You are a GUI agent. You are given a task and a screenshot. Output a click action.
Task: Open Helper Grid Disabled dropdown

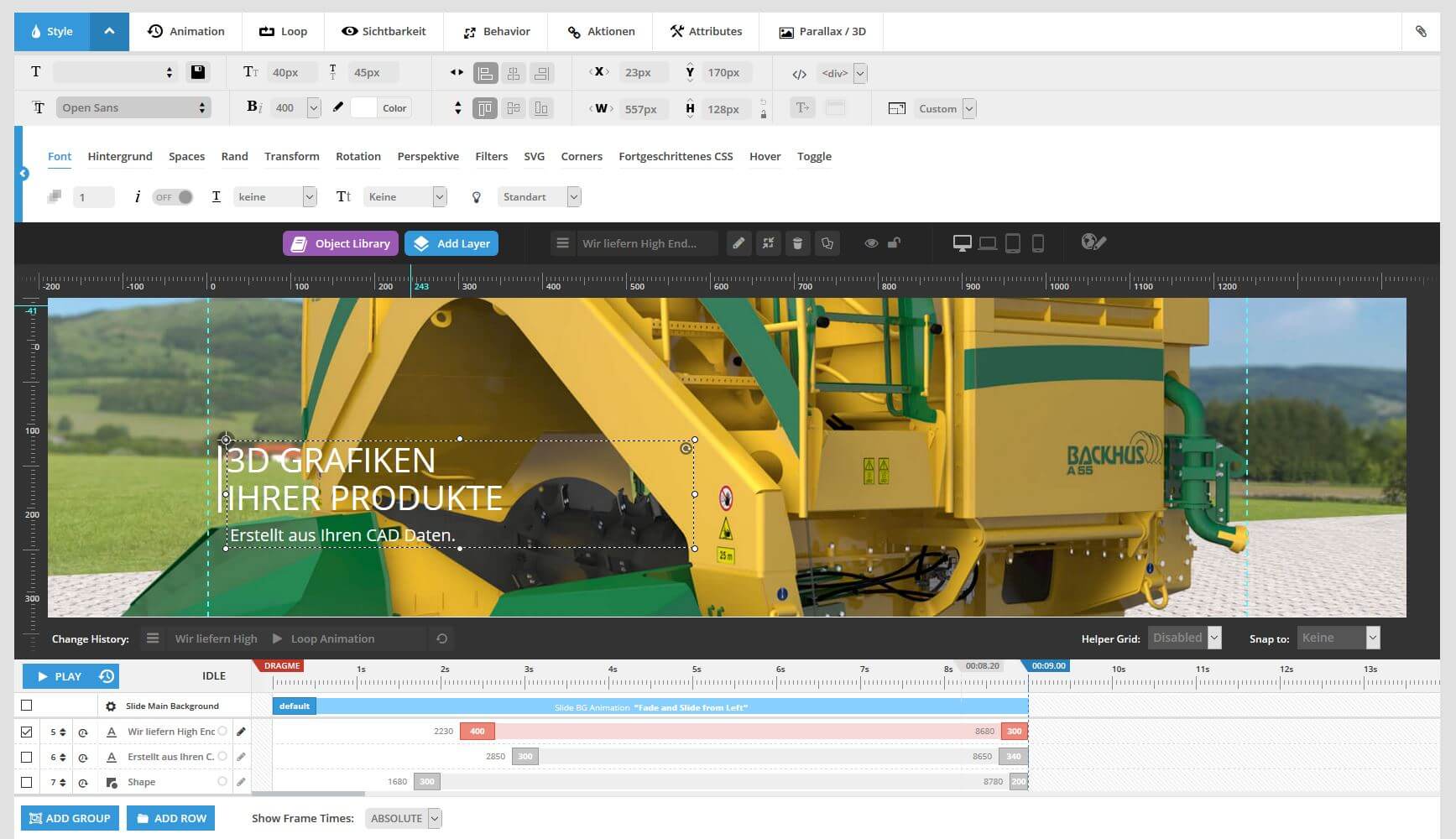click(x=1184, y=638)
